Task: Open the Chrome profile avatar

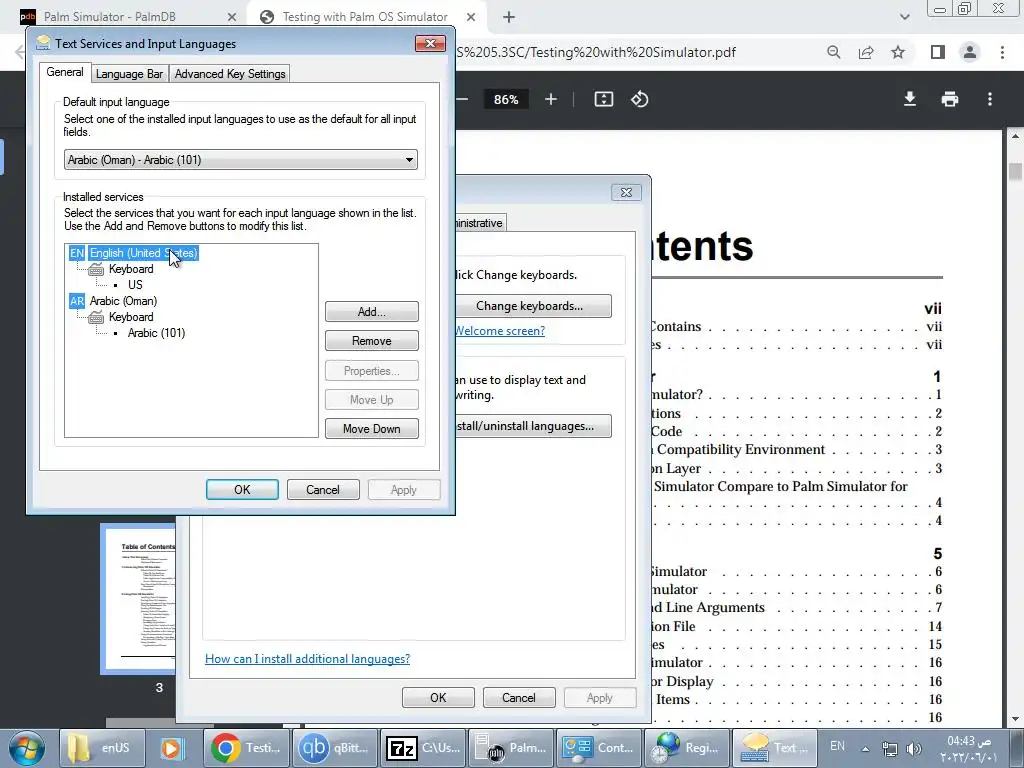Action: [x=970, y=52]
